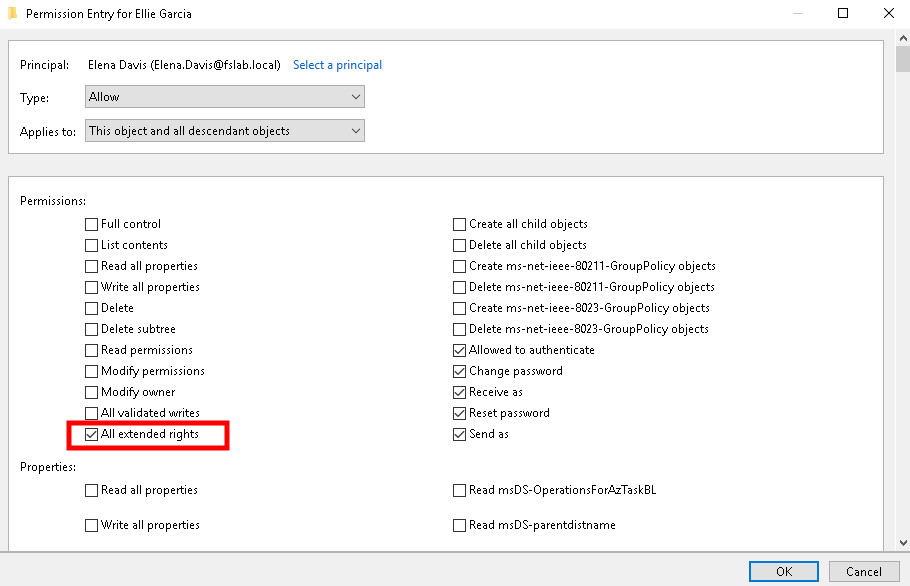Expand the Applies to dropdown
910x586 pixels.
(225, 131)
